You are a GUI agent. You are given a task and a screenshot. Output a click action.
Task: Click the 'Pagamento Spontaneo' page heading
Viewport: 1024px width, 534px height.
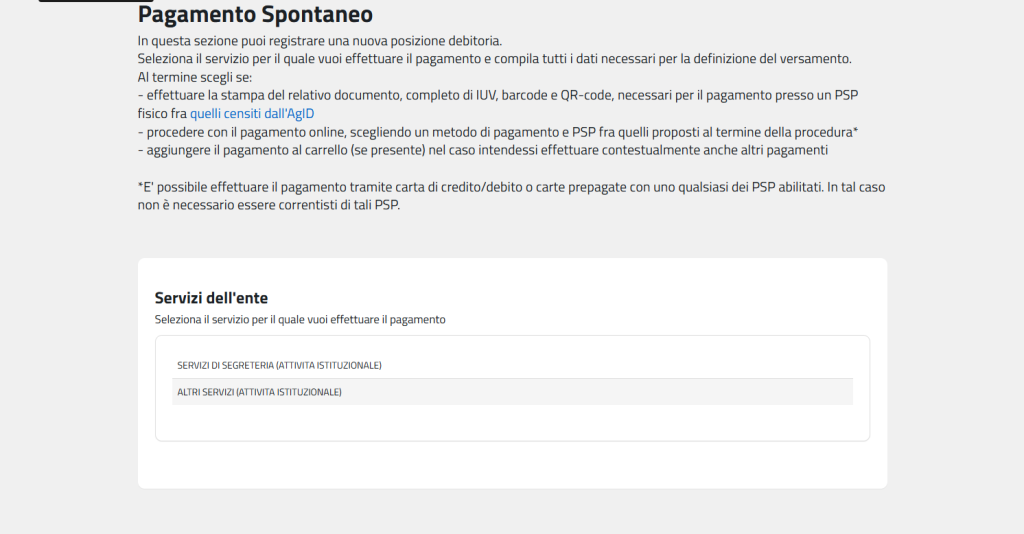255,15
